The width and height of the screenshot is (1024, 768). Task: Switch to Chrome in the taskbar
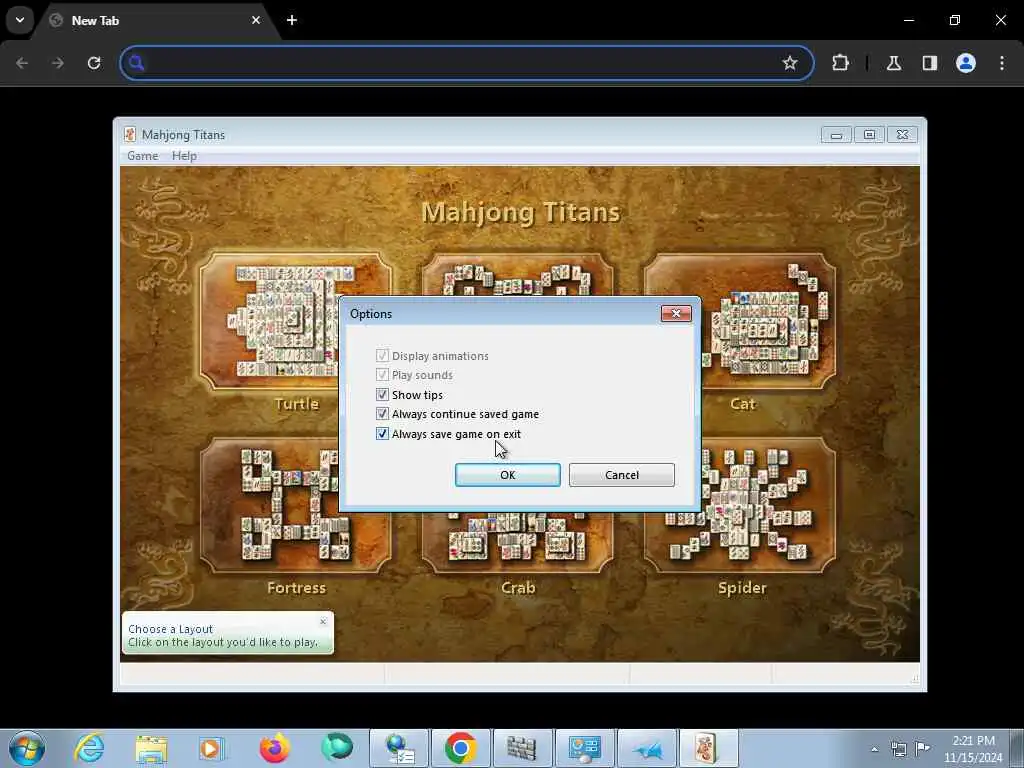[460, 748]
